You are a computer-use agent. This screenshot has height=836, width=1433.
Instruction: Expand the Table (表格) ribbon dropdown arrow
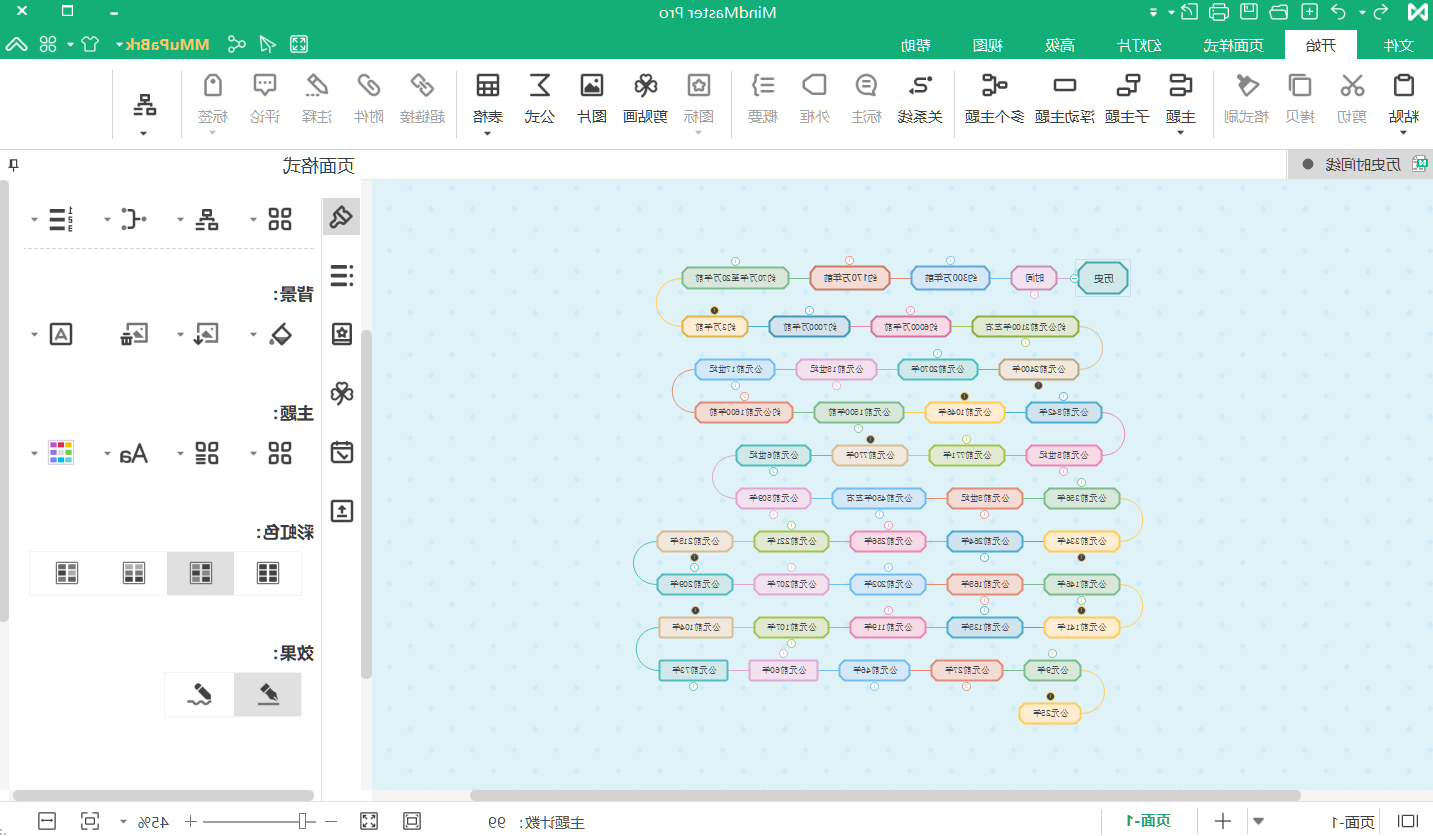(487, 133)
